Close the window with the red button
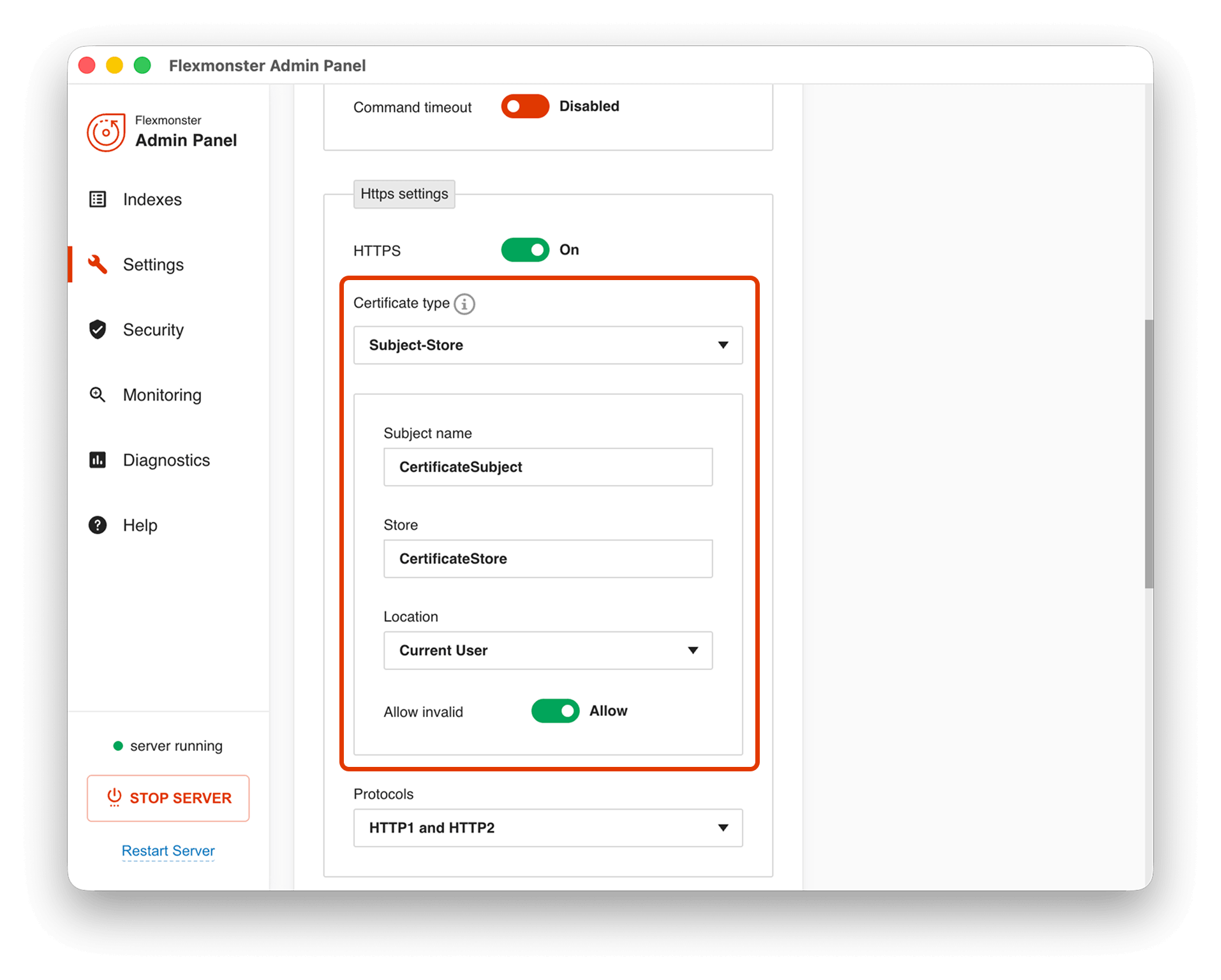Image resolution: width=1221 pixels, height=980 pixels. pos(87,65)
